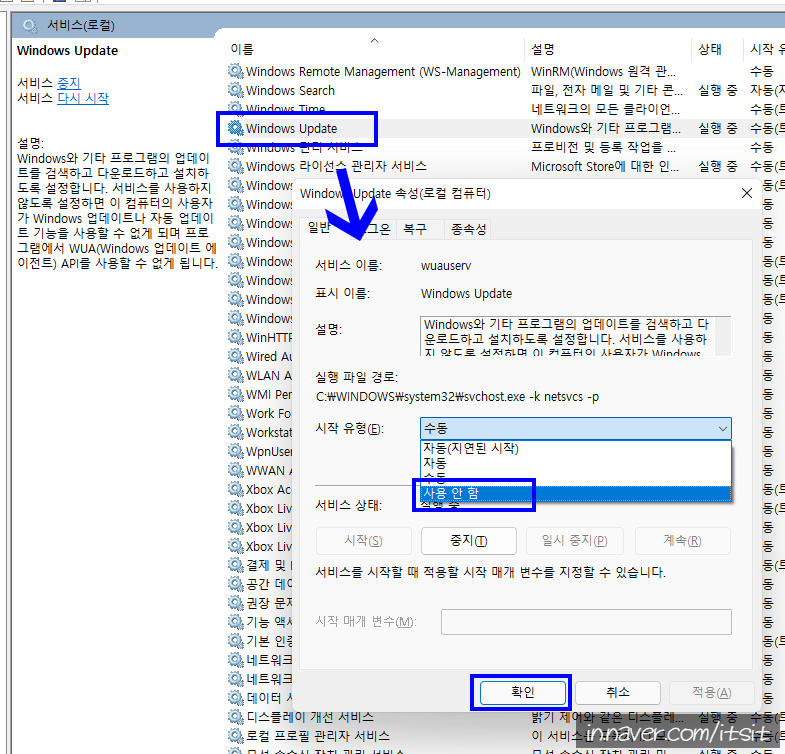This screenshot has height=754, width=785.
Task: Click gear icon beside WinHTTP service row
Action: (235, 337)
